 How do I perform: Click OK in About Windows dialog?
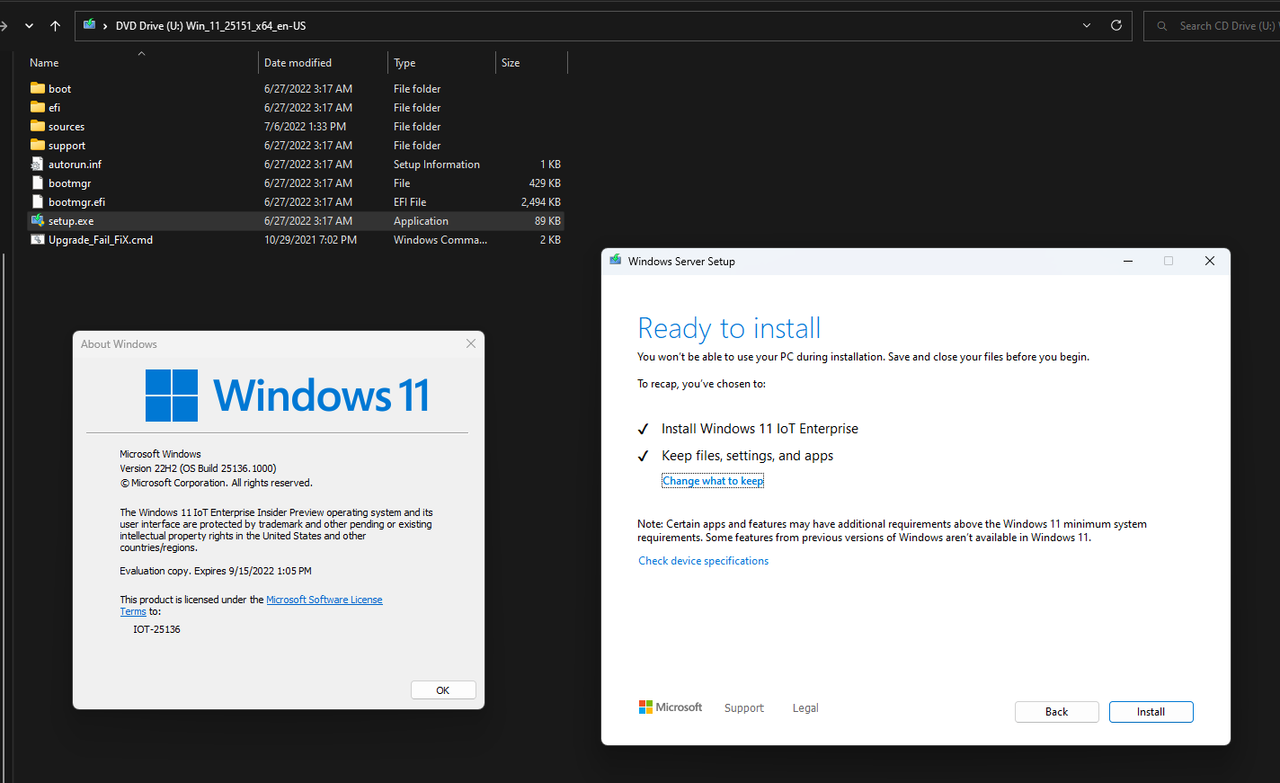pyautogui.click(x=443, y=690)
